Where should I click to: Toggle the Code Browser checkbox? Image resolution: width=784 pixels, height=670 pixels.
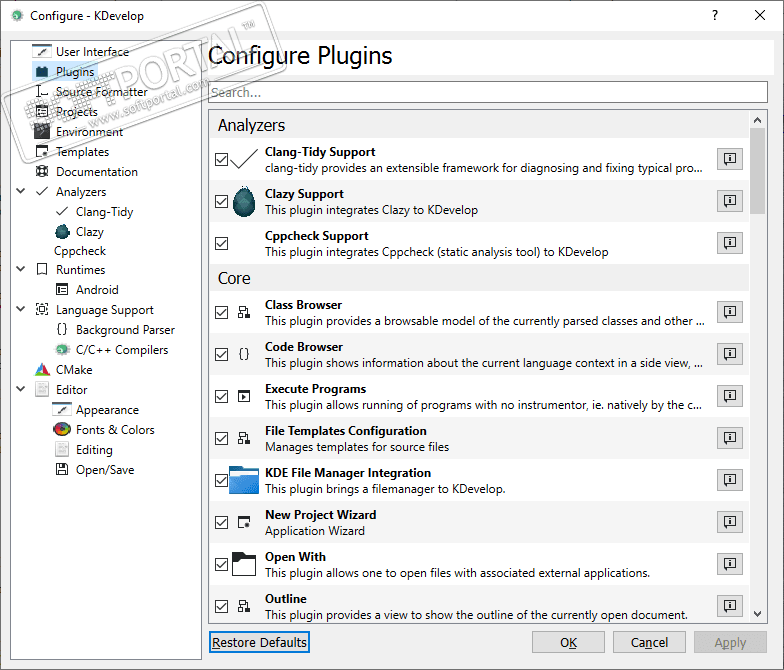point(222,354)
